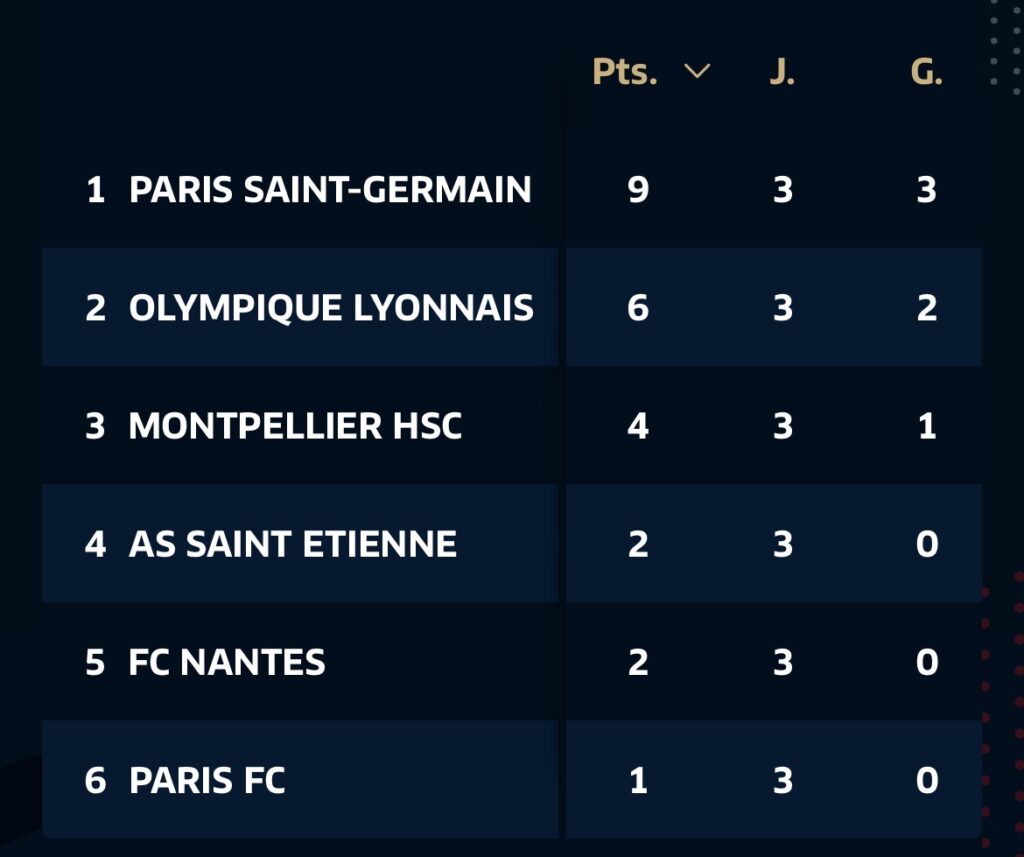Click Paris Saint-Germain's points value 9
Screen dimensions: 1024x857
(x=638, y=189)
